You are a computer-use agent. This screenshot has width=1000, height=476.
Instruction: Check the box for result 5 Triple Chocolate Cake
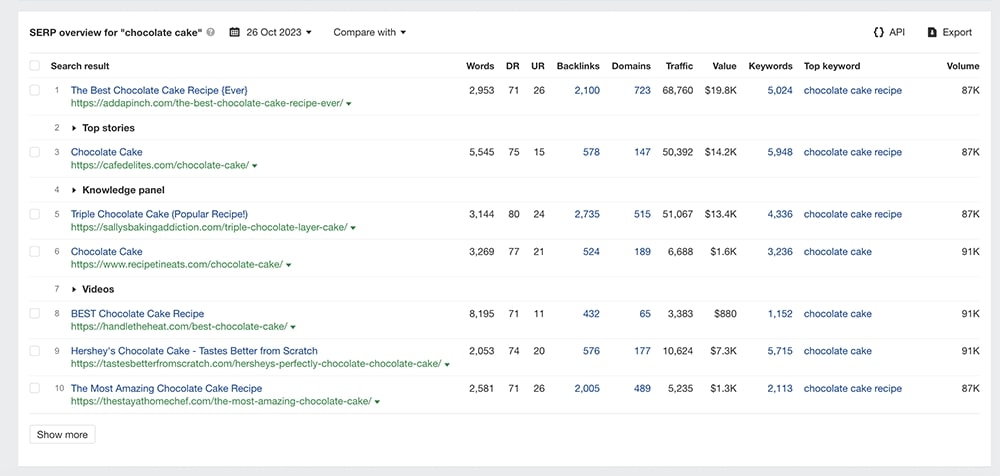[34, 214]
